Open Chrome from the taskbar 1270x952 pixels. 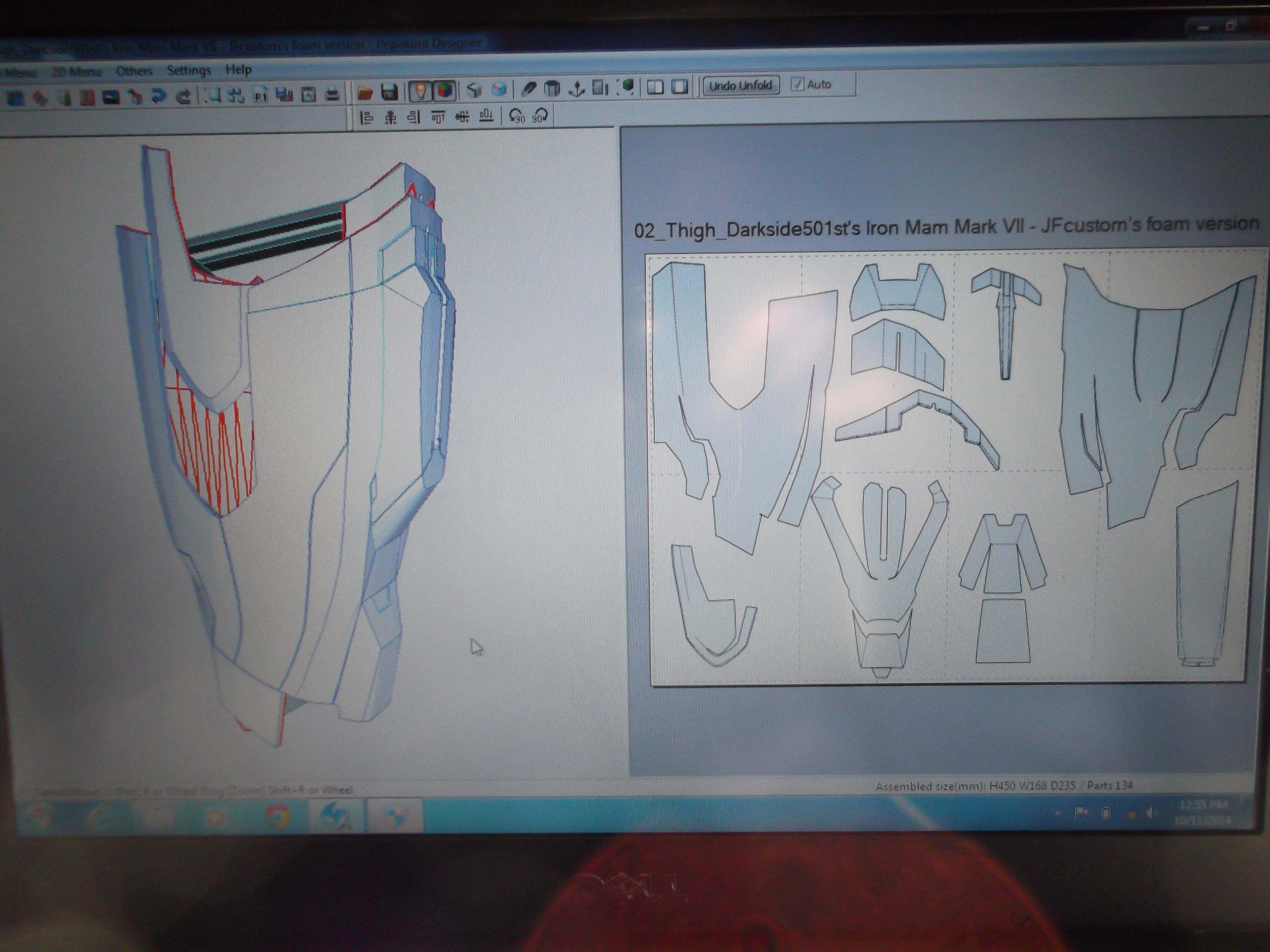(x=278, y=817)
